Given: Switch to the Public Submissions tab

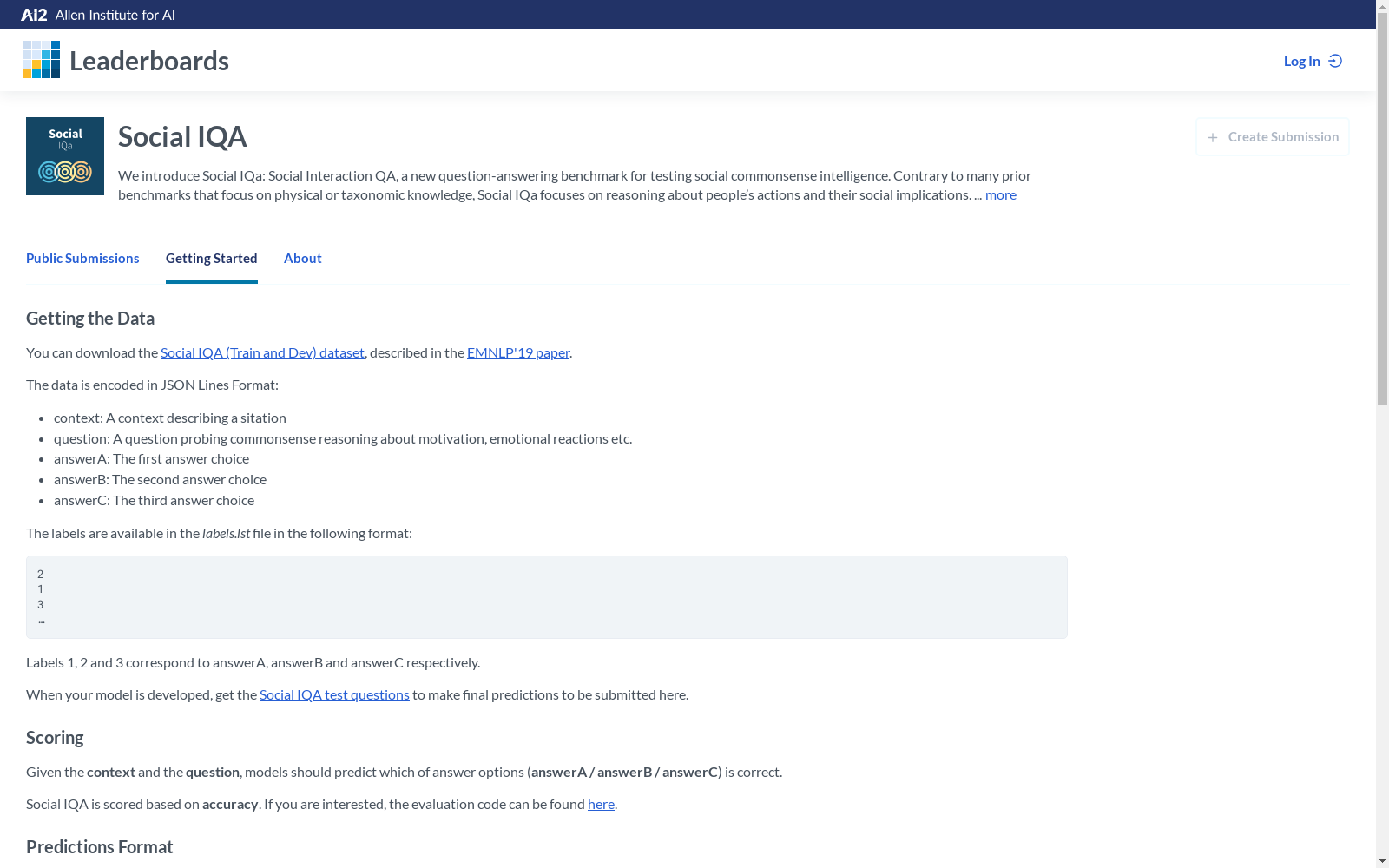Looking at the screenshot, I should click(x=82, y=259).
